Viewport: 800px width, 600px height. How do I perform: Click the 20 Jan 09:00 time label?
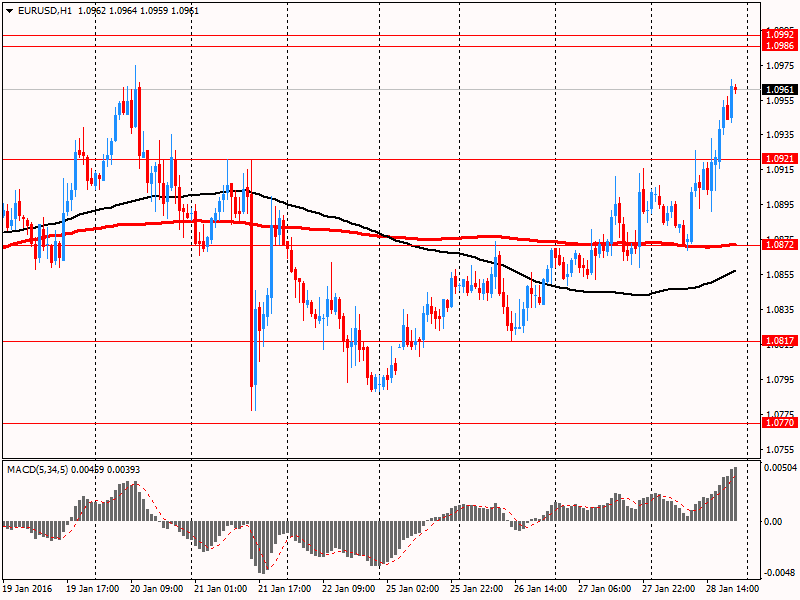click(x=157, y=589)
